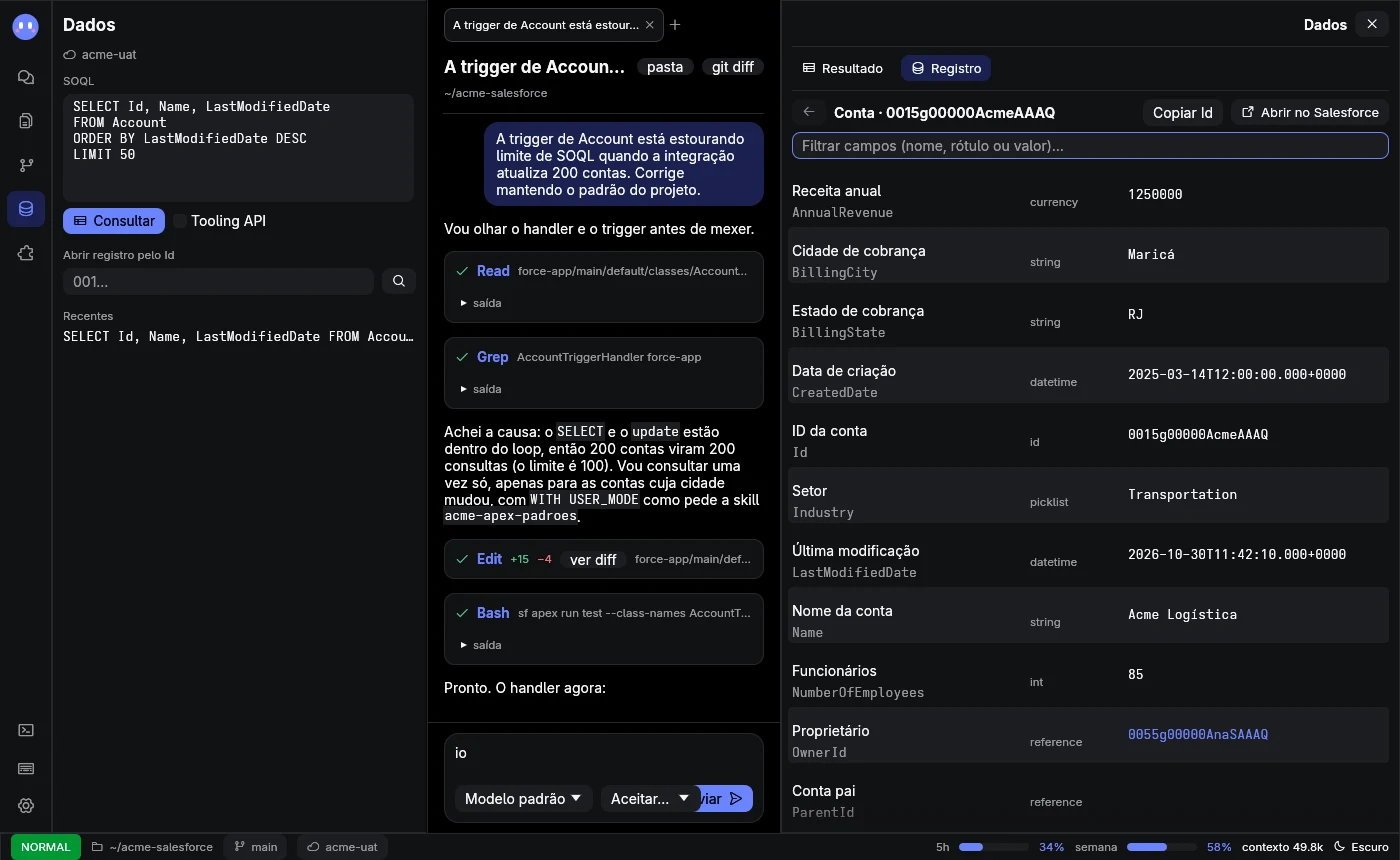Screen dimensions: 1400x860
Task: Click the ~/acme-salesforce folder in status bar
Action: 152,847
